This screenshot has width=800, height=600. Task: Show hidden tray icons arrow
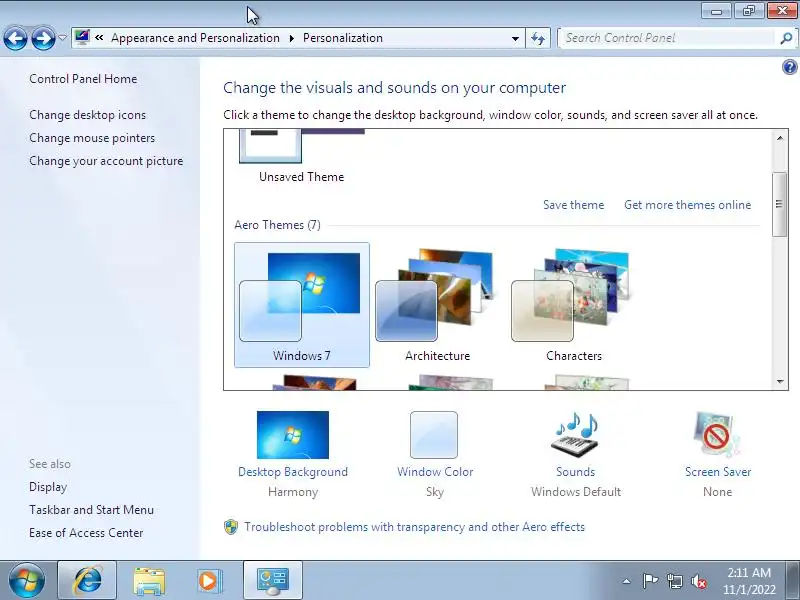627,581
